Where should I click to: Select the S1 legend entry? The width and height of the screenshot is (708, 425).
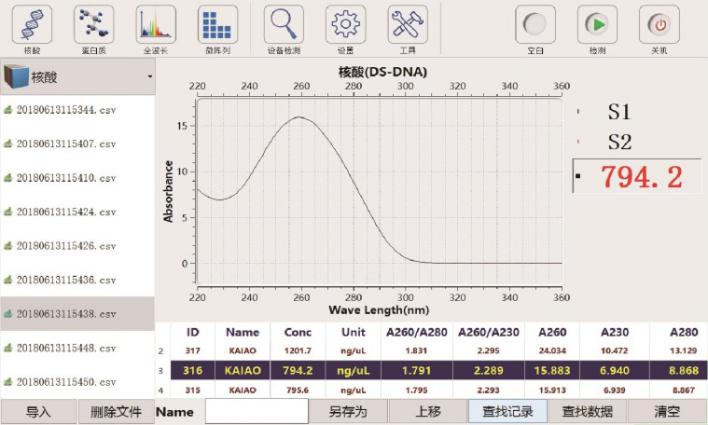click(x=619, y=112)
